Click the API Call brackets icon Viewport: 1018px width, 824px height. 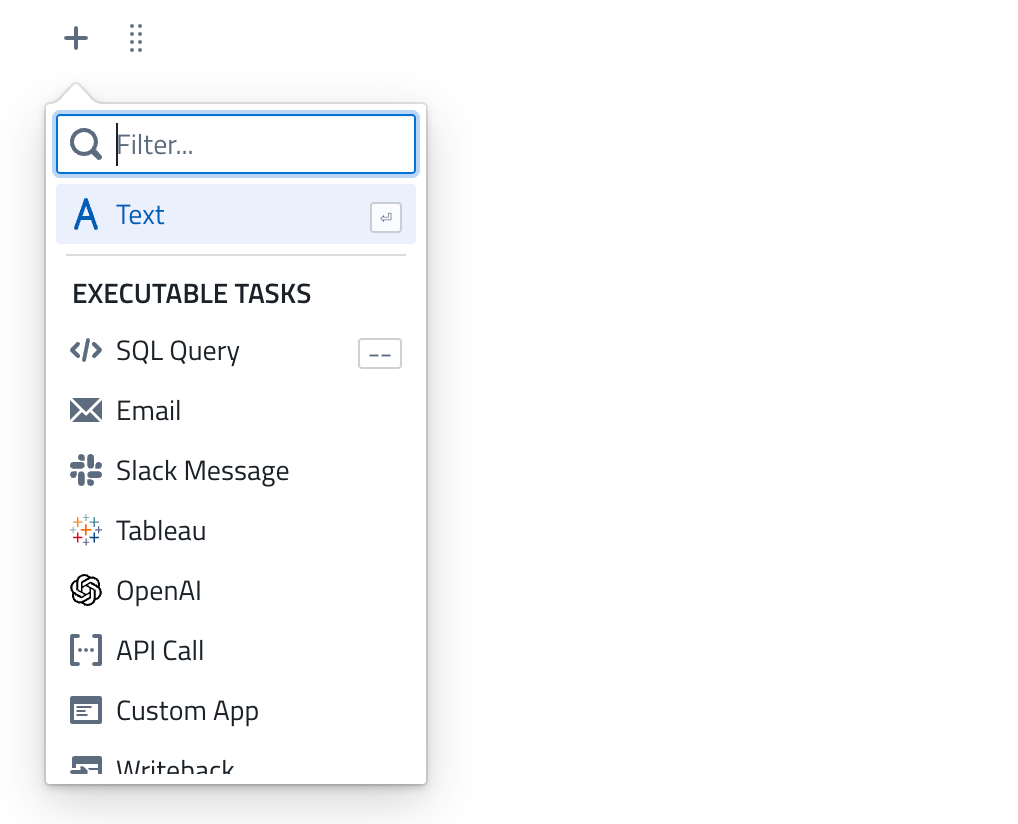[x=86, y=651]
